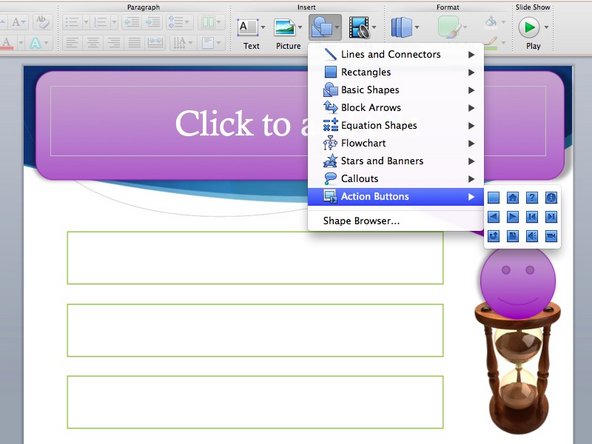Click the Insert Picture icon
Viewport: 592px width, 444px height.
point(285,27)
